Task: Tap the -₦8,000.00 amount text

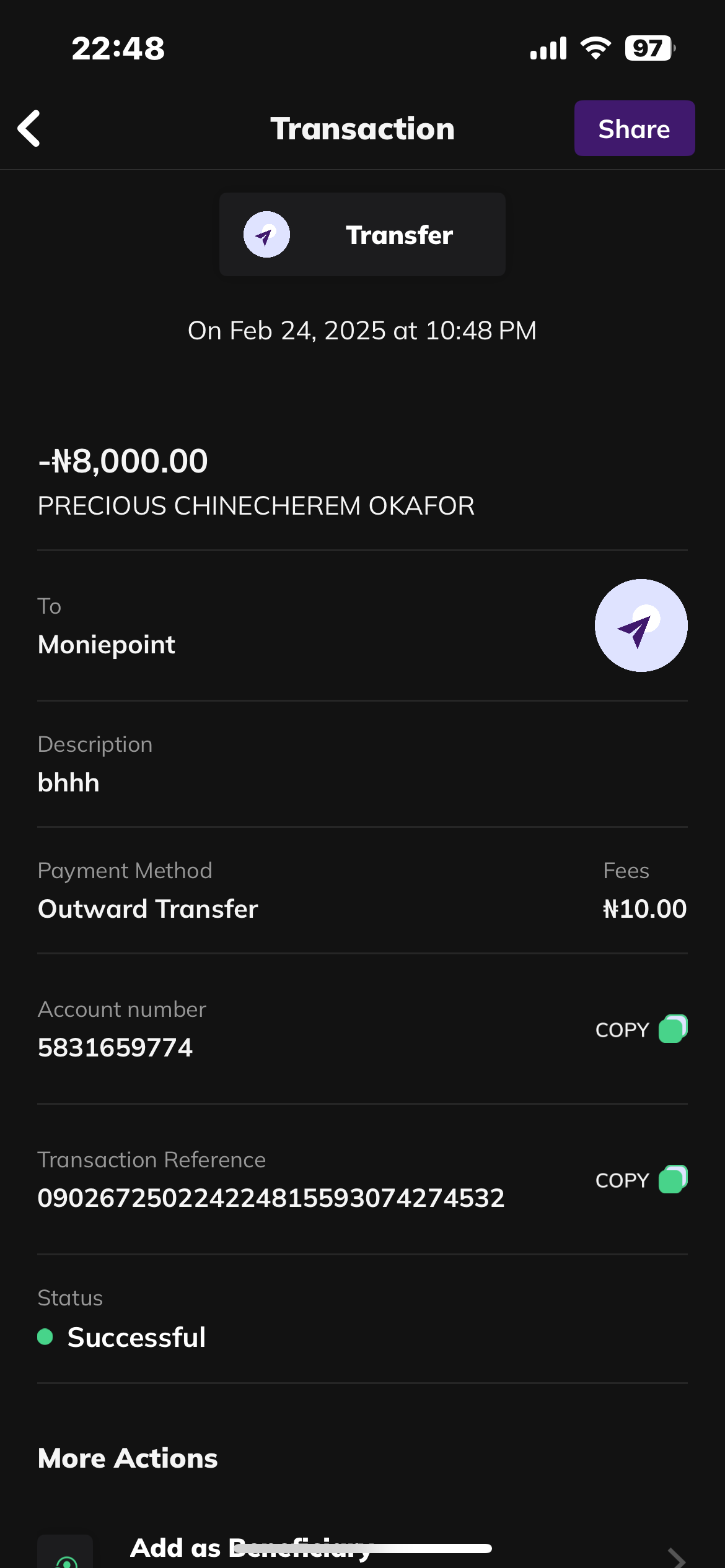Action: pyautogui.click(x=123, y=461)
